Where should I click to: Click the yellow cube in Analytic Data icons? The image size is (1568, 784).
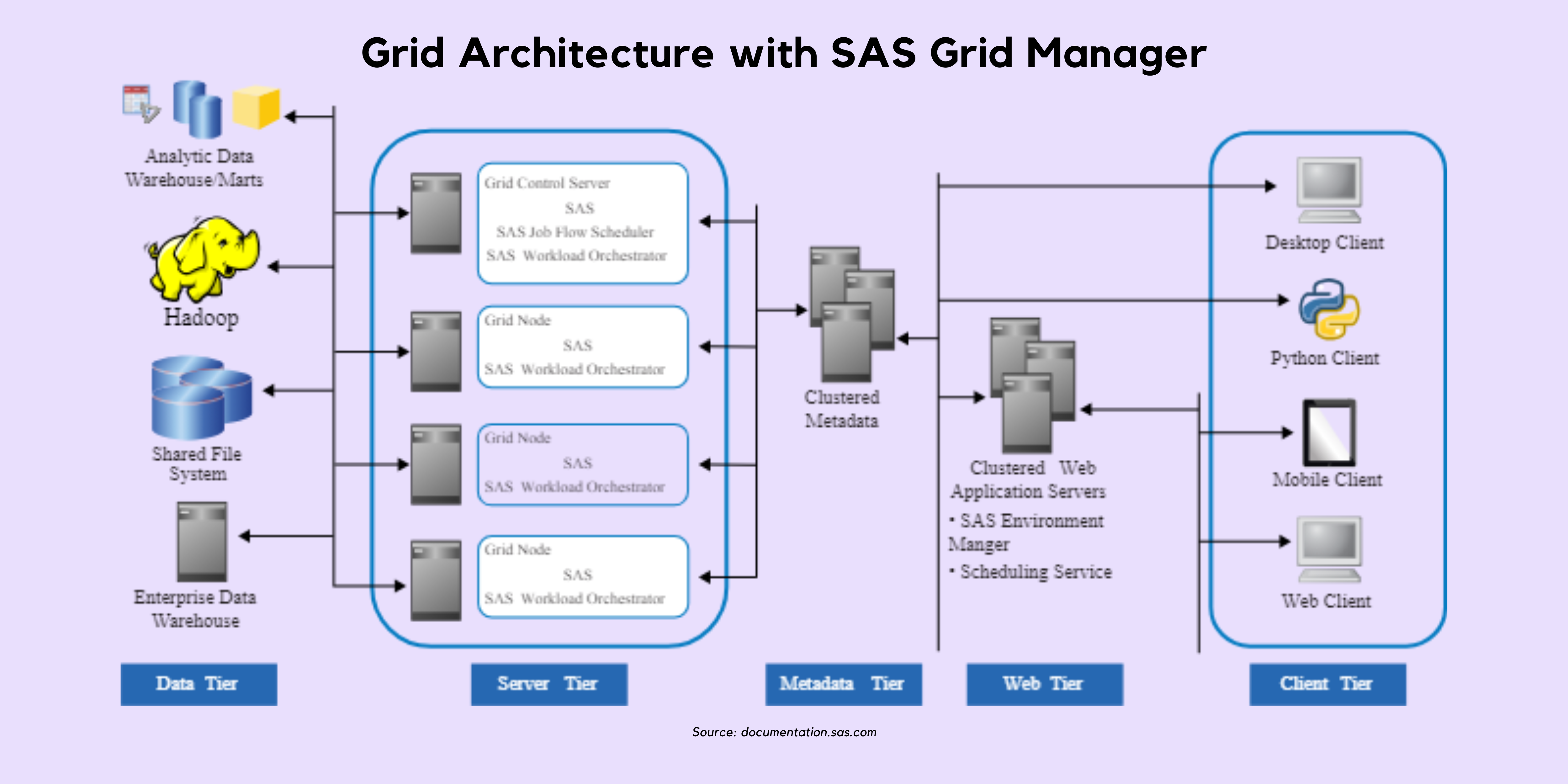pos(256,107)
